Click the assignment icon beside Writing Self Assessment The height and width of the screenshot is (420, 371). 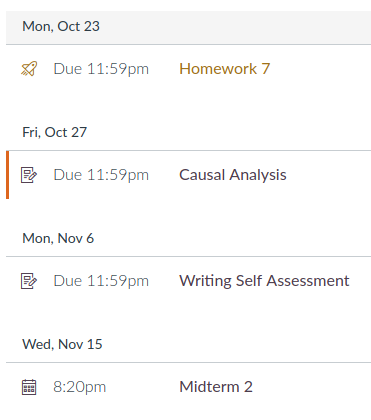click(29, 281)
